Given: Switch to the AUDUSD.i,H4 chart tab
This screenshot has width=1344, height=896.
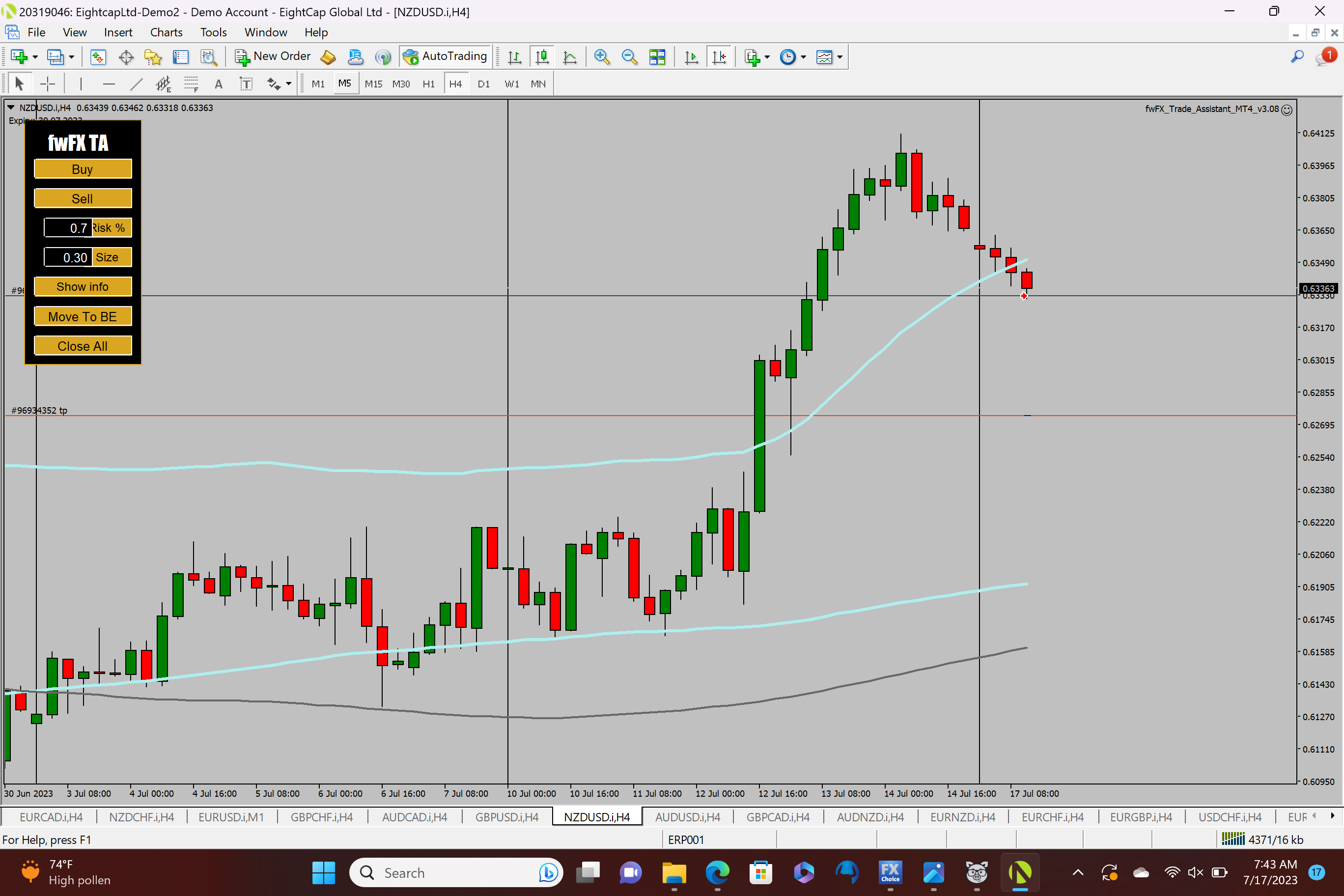Looking at the screenshot, I should point(687,817).
